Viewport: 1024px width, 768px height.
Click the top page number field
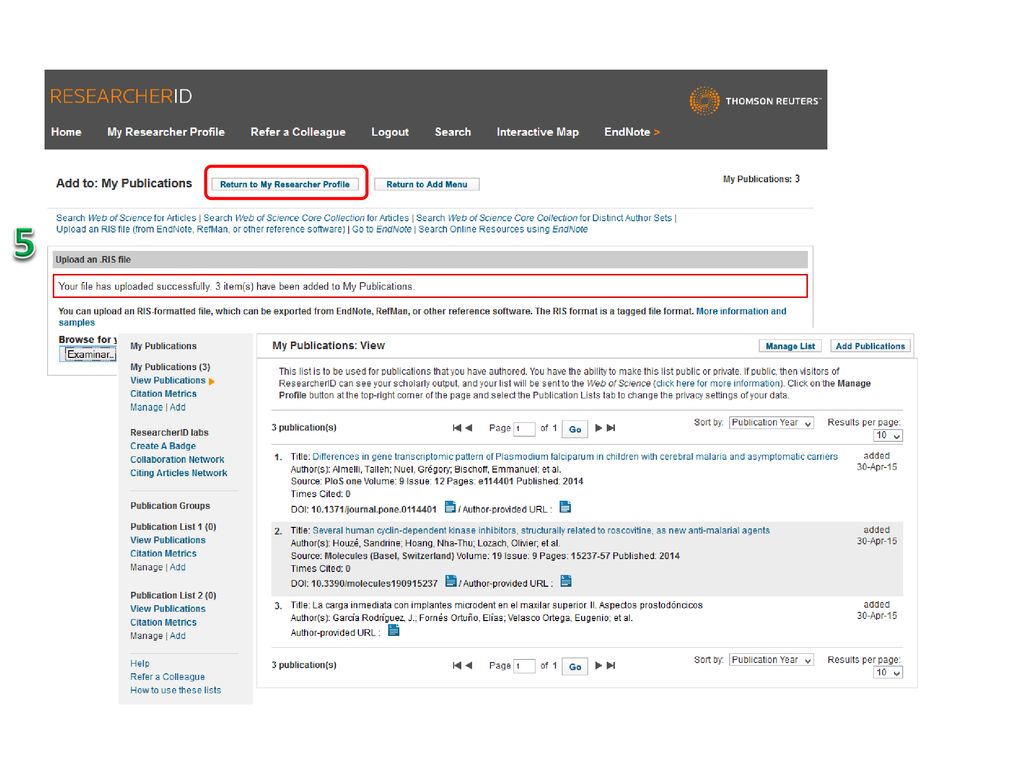click(524, 429)
